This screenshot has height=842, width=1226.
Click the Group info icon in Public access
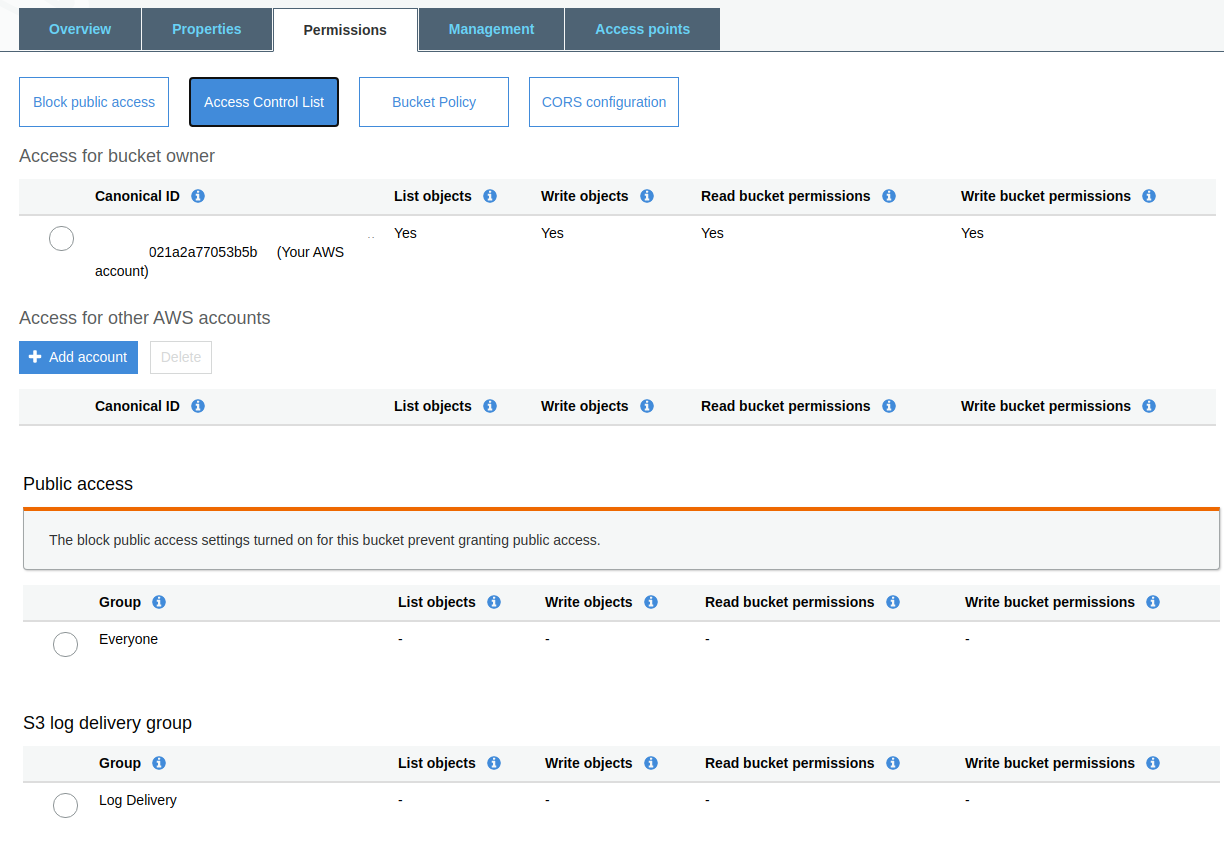coord(160,602)
